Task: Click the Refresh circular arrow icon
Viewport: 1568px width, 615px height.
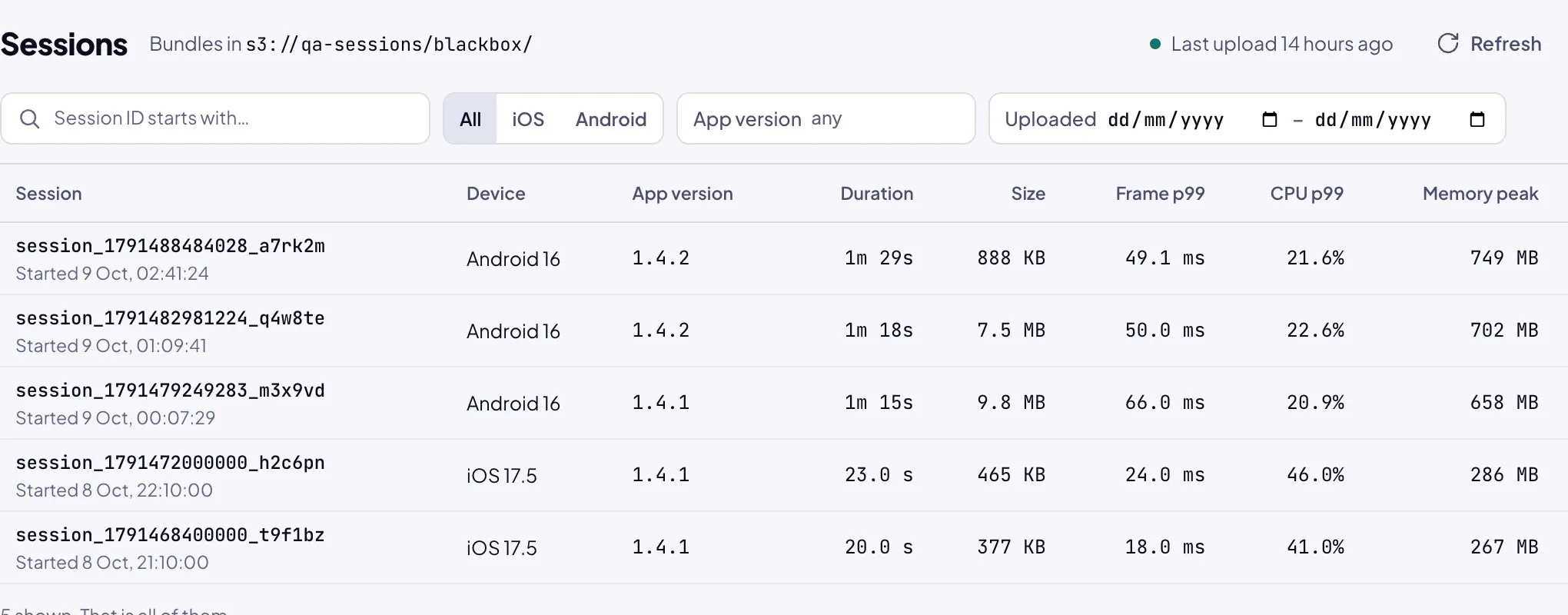Action: tap(1448, 44)
